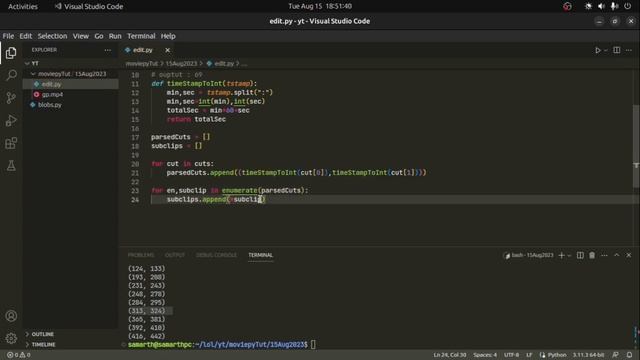640x360 pixels.
Task: Select the bash - 15Aug2023 terminal
Action: click(529, 255)
